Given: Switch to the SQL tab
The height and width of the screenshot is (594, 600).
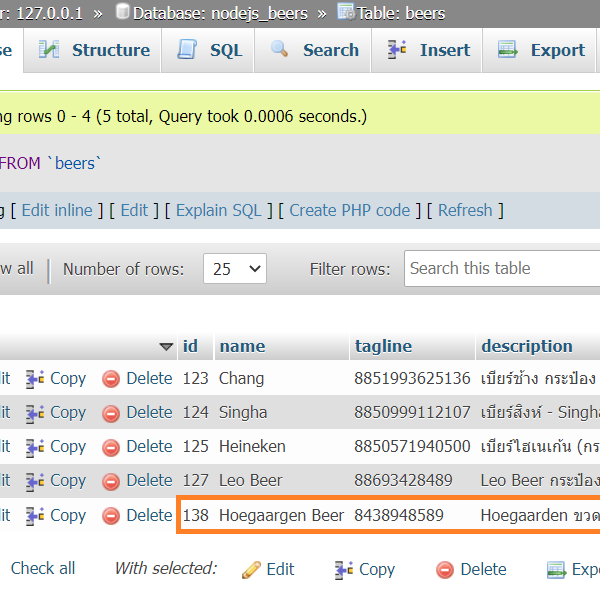Looking at the screenshot, I should pos(210,50).
